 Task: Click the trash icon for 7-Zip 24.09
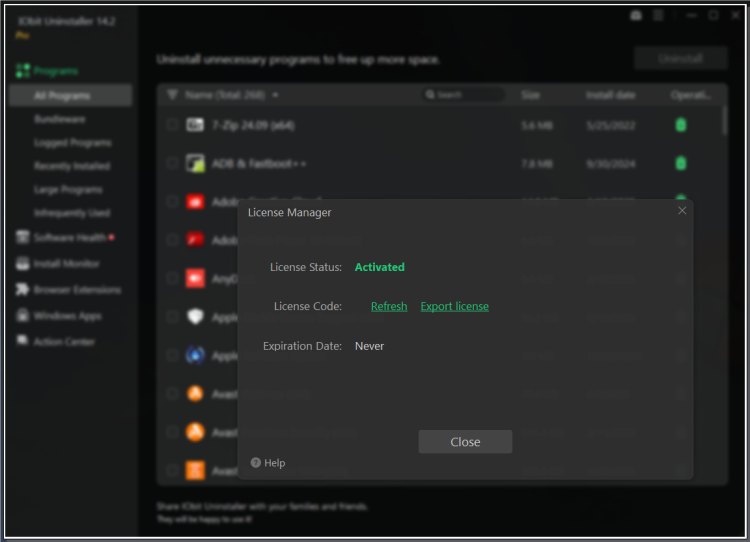[681, 125]
